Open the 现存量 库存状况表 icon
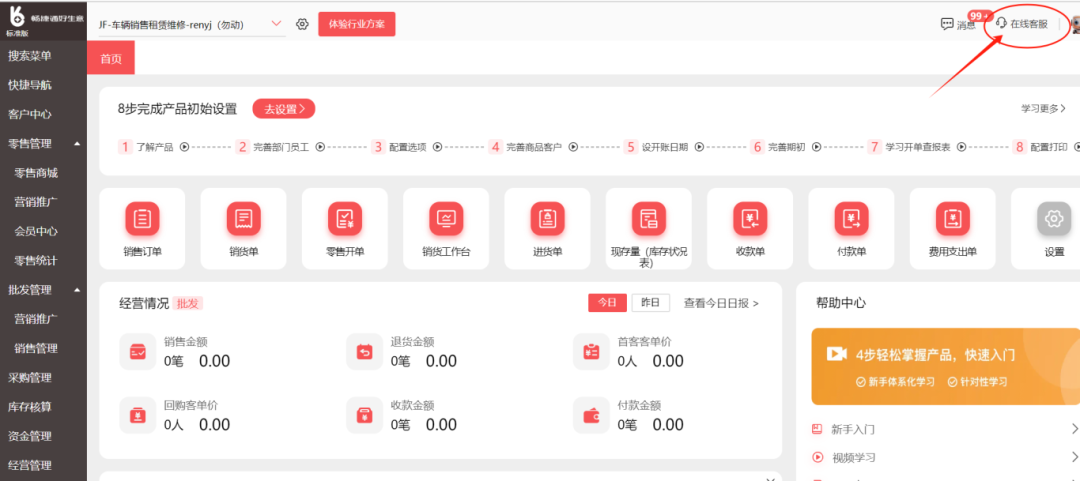 click(648, 220)
